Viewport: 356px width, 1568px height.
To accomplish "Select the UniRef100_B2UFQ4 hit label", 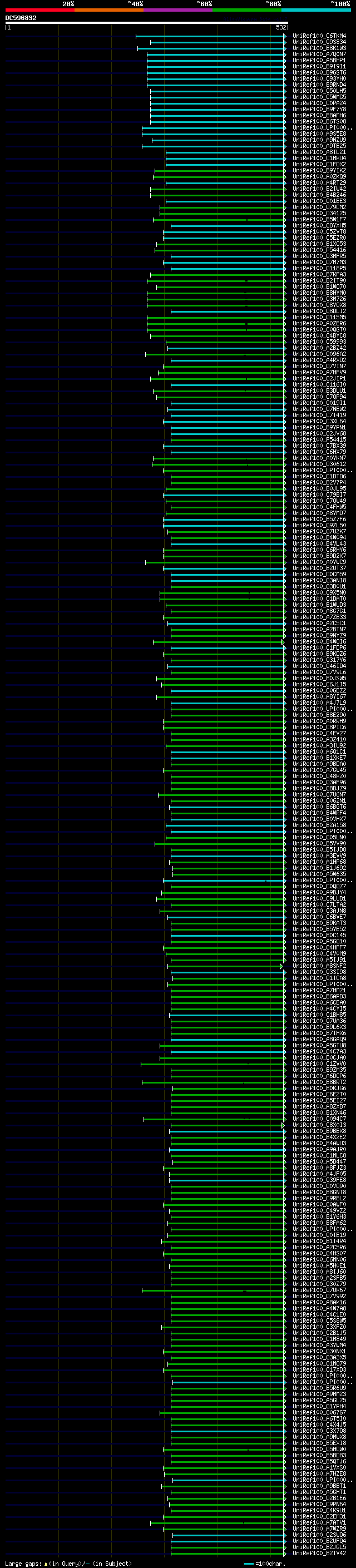I will tap(319, 1541).
